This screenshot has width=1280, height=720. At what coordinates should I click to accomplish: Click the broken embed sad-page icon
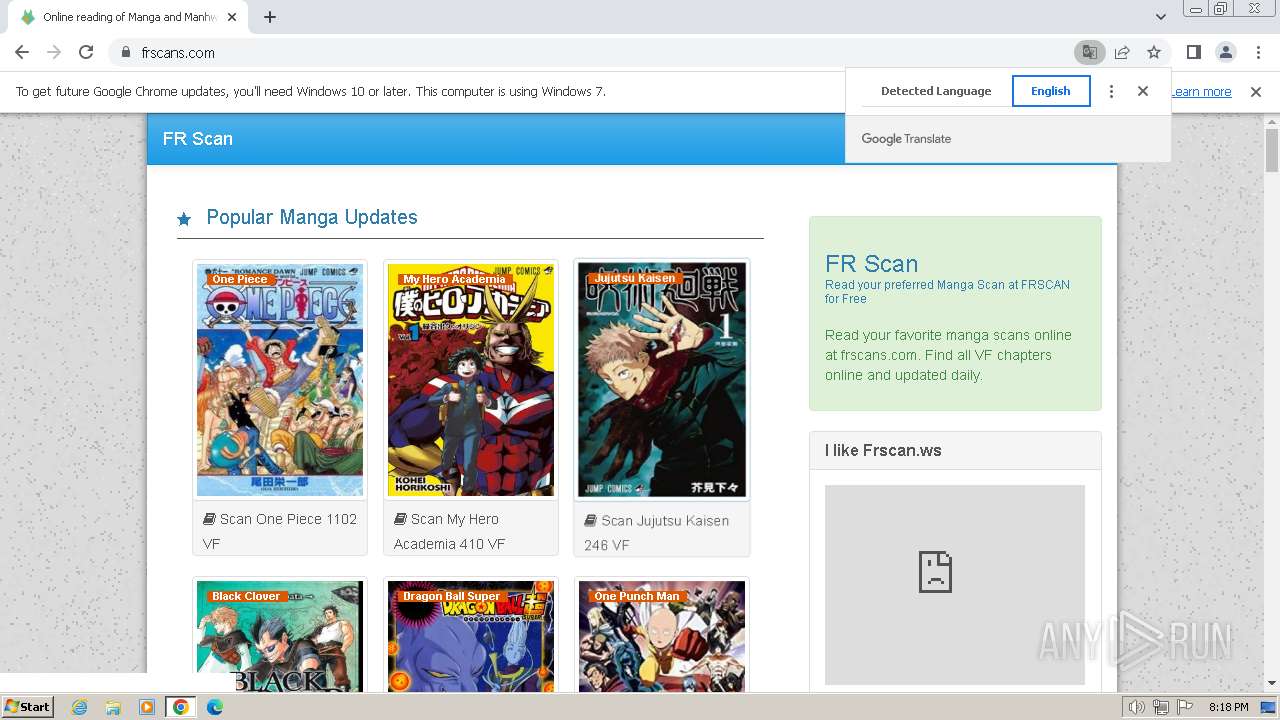pyautogui.click(x=935, y=572)
